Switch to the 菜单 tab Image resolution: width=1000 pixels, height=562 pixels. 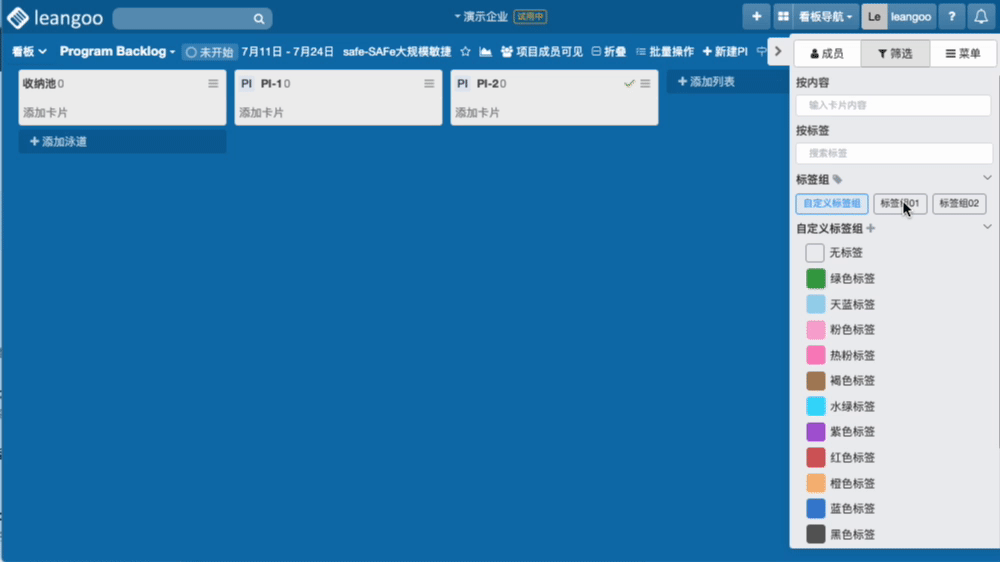click(963, 54)
